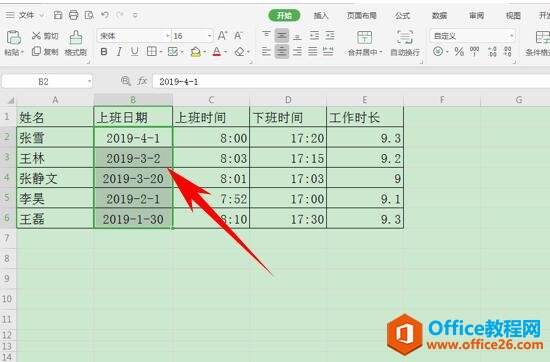
Task: Click the distributed alignment icon
Action: click(328, 52)
